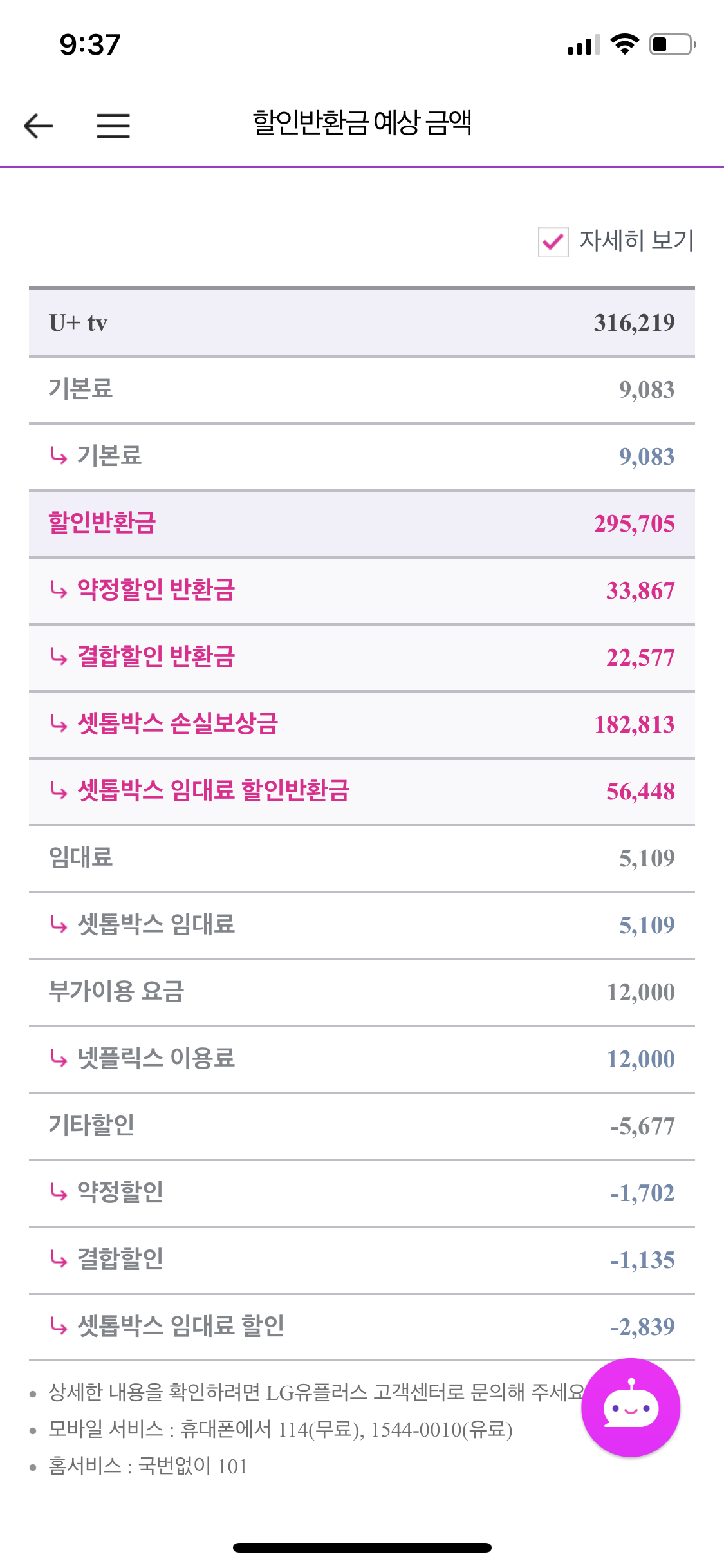Image resolution: width=724 pixels, height=1568 pixels.
Task: Tap arrow icon beside 넷플릭스 이용료
Action: [x=59, y=1058]
